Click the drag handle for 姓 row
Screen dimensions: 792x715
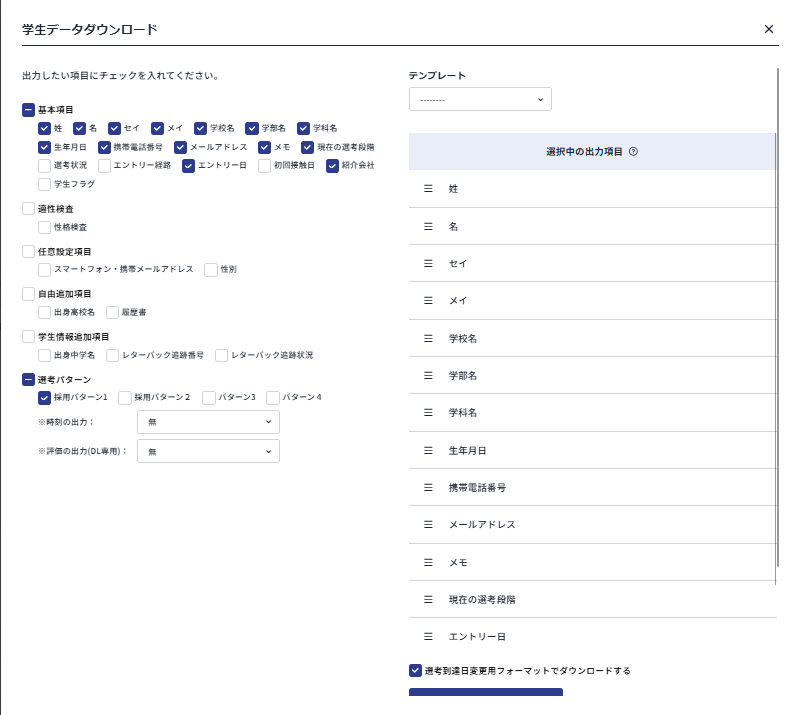click(428, 188)
